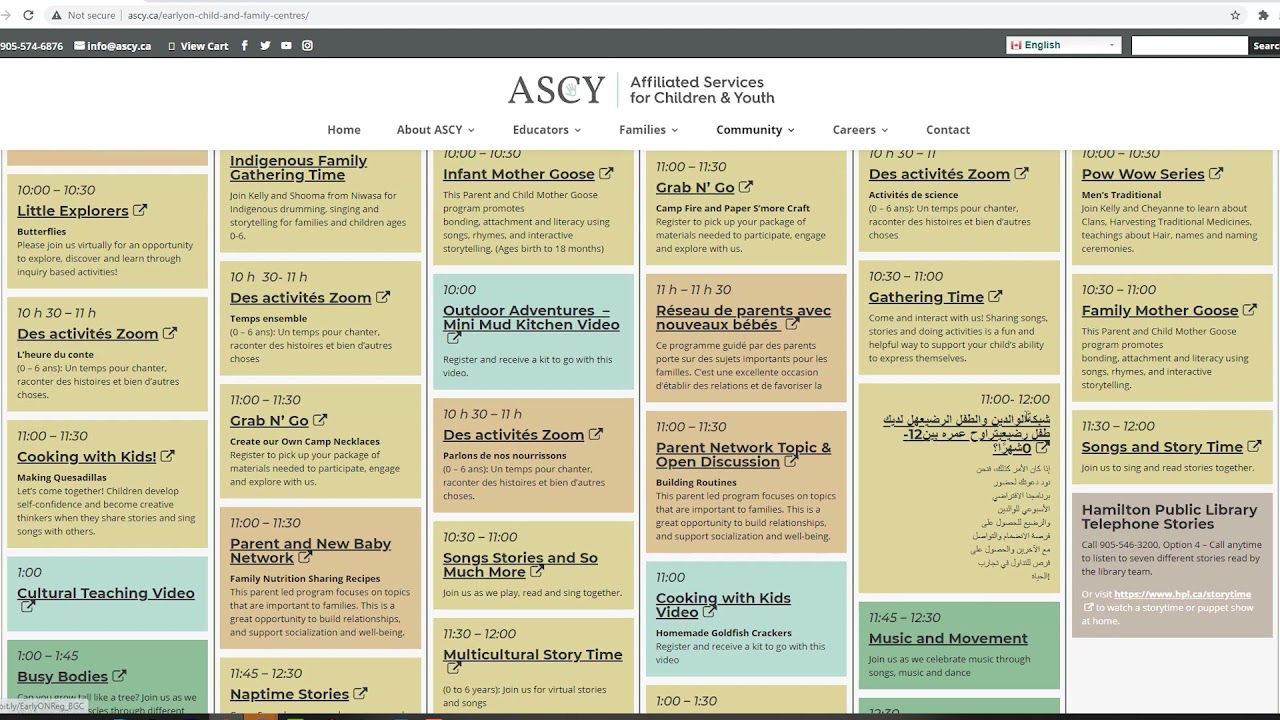Click external link icon beside Des activités Zoom Activités de science
Screen dimensions: 1280x720
point(1021,173)
